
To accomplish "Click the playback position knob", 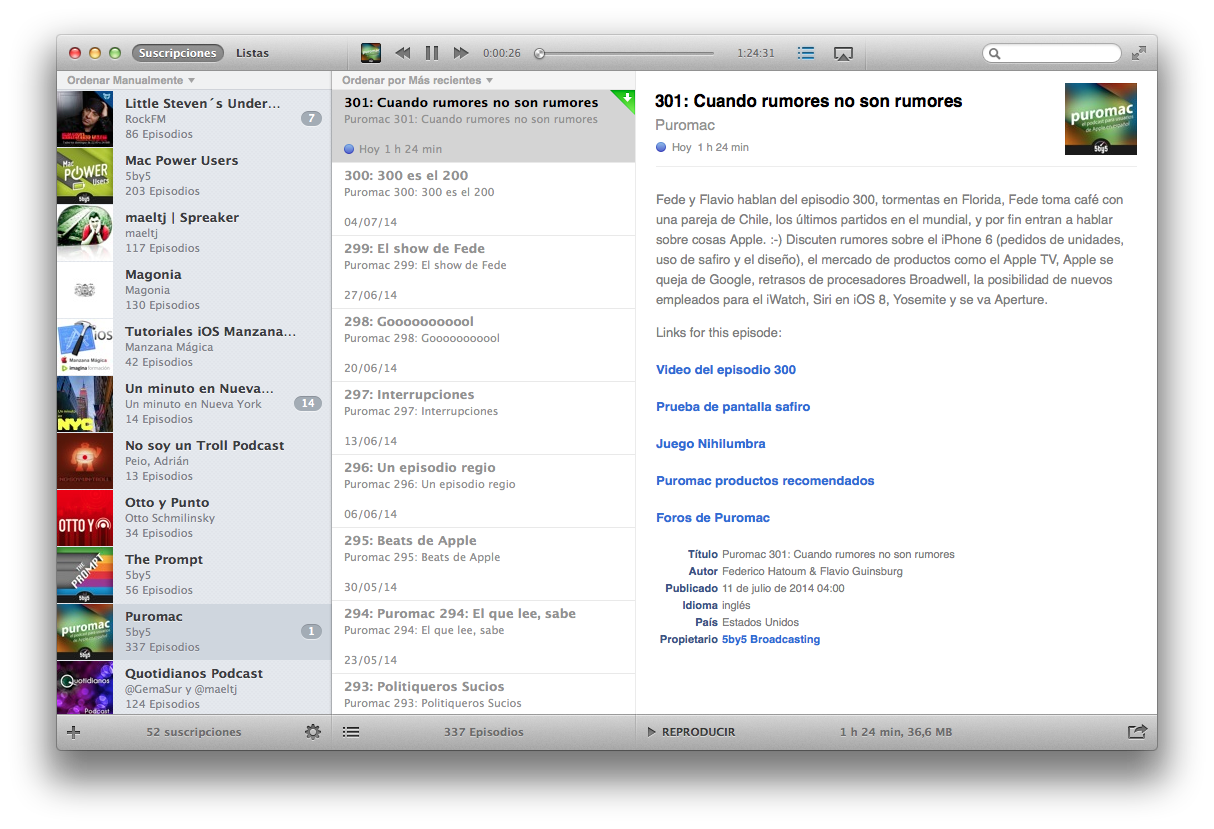I will [540, 53].
